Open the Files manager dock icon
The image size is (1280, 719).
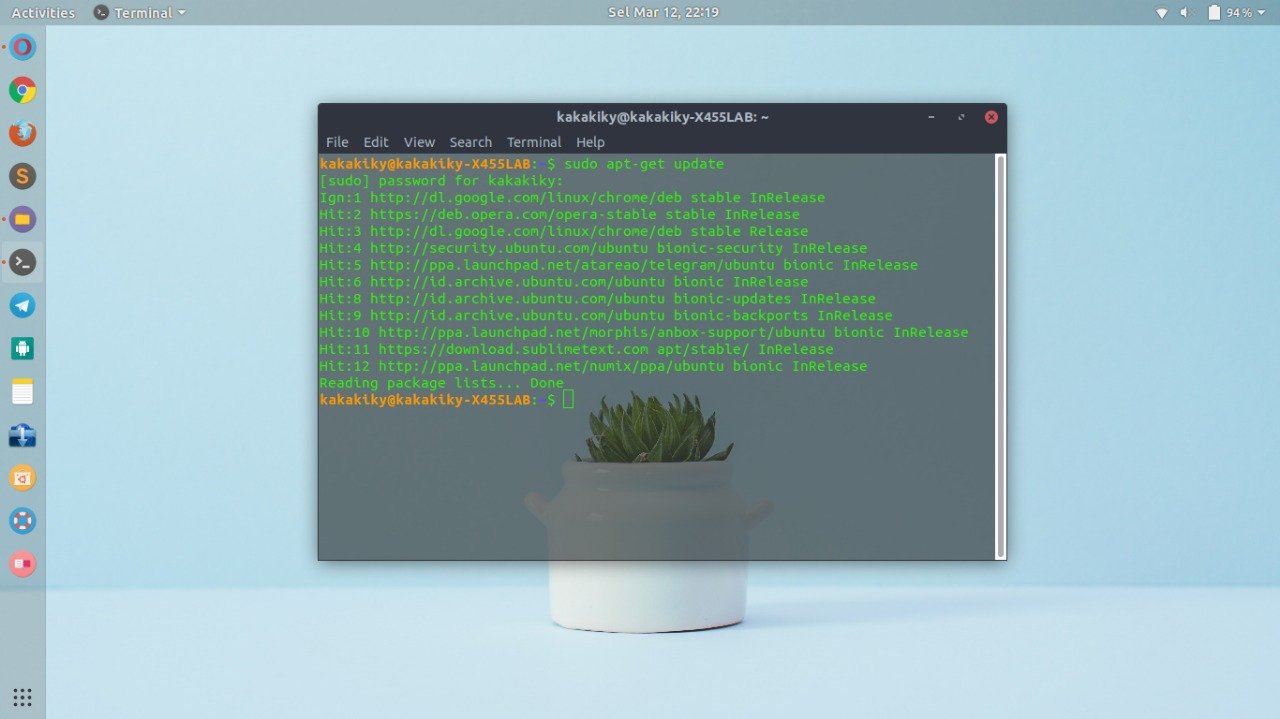(23, 219)
